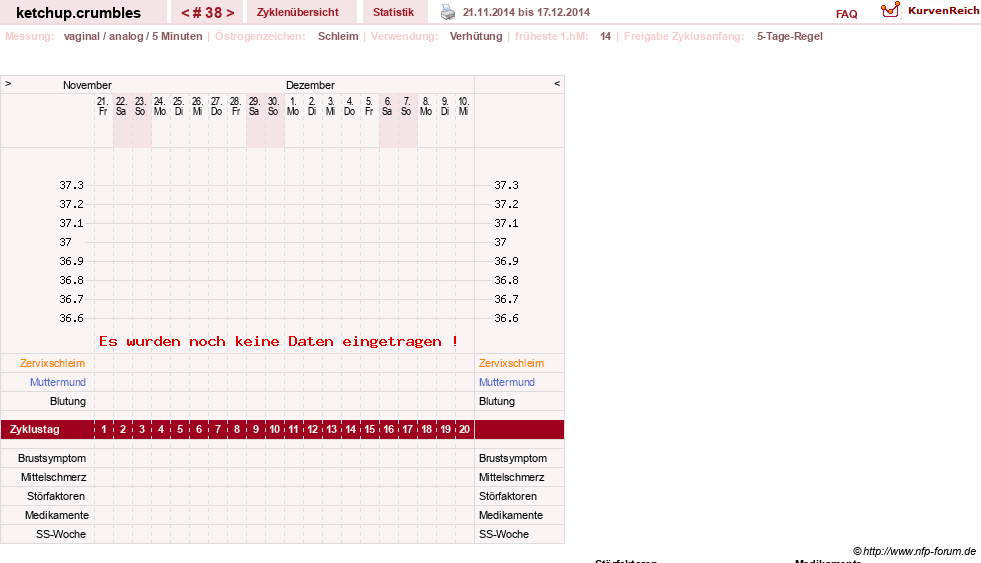Click the November month header
The image size is (981, 563).
click(87, 85)
